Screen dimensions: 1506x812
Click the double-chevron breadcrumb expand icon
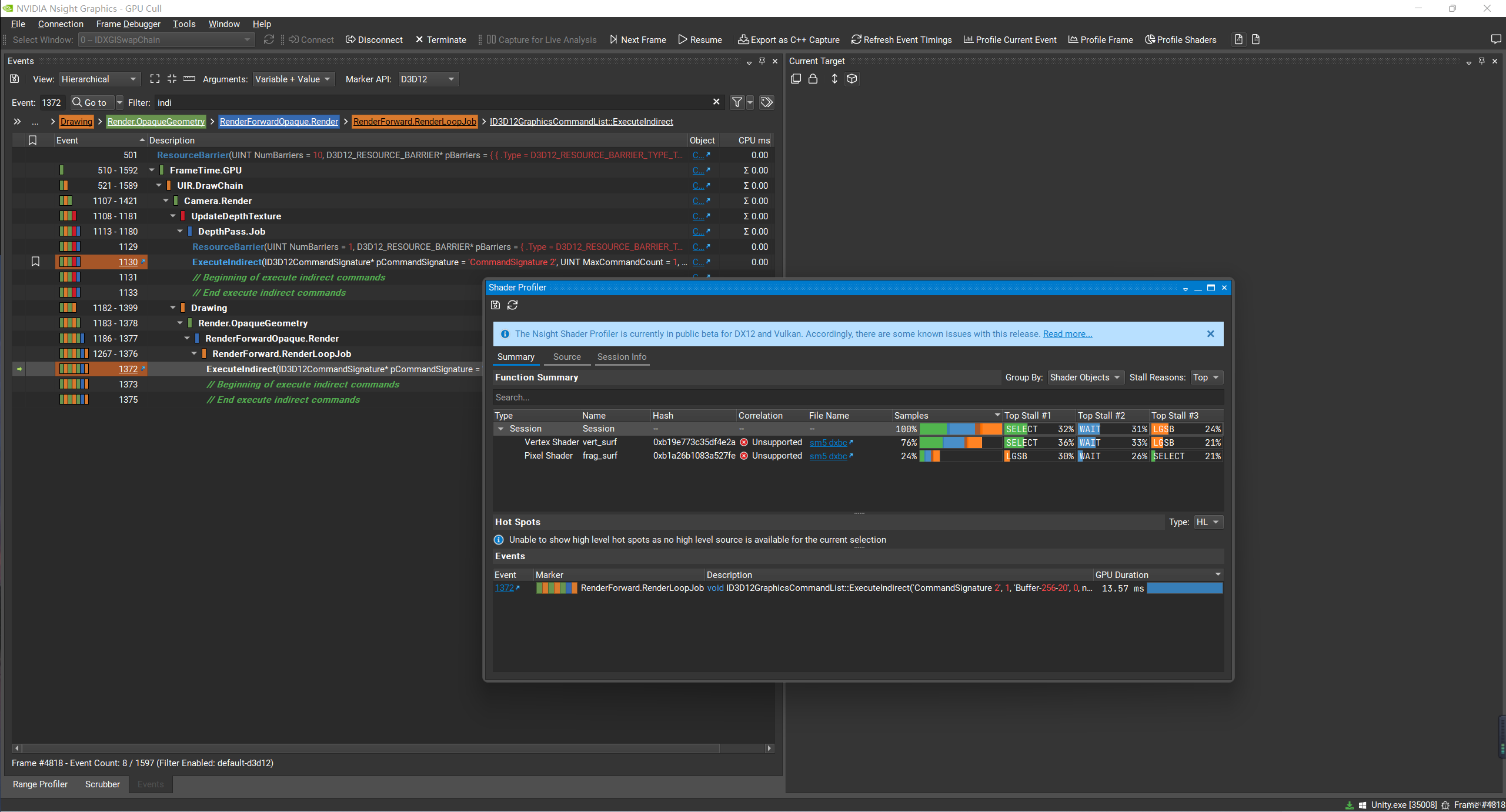(17, 122)
